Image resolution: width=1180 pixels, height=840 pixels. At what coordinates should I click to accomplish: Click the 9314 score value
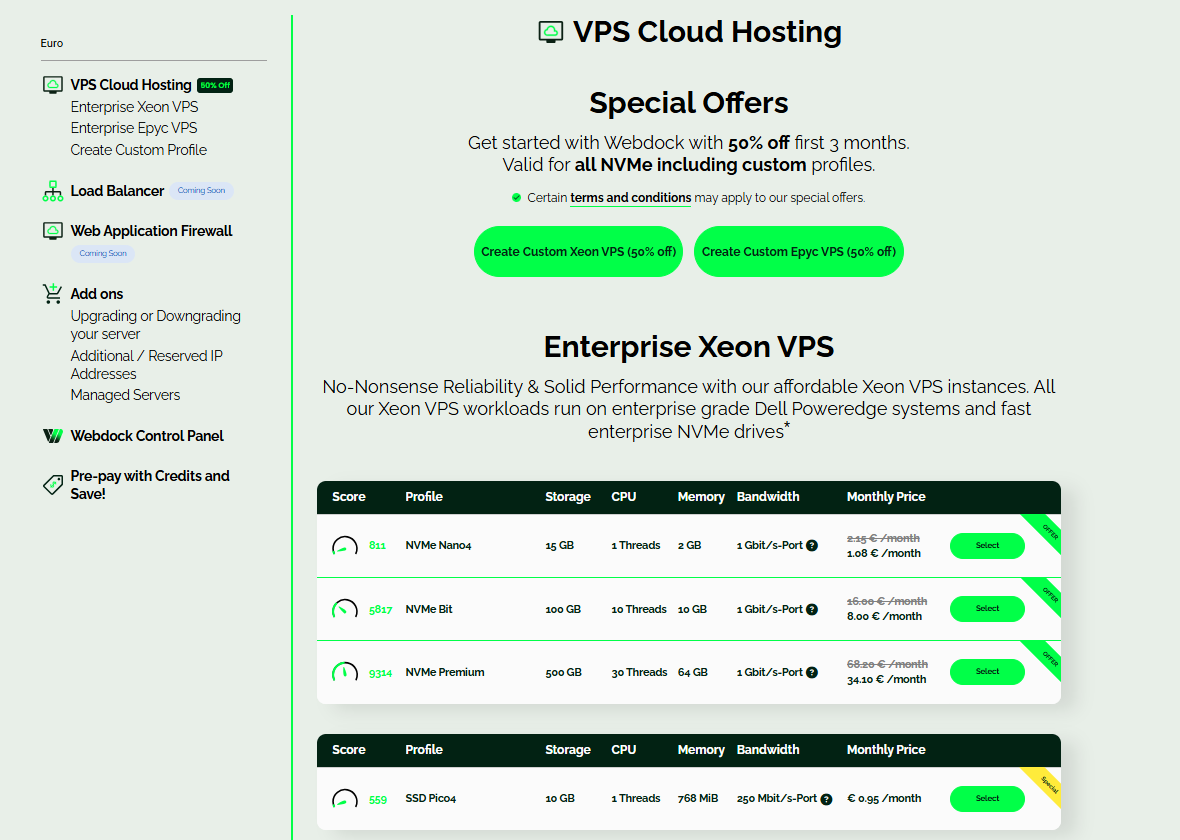point(381,673)
